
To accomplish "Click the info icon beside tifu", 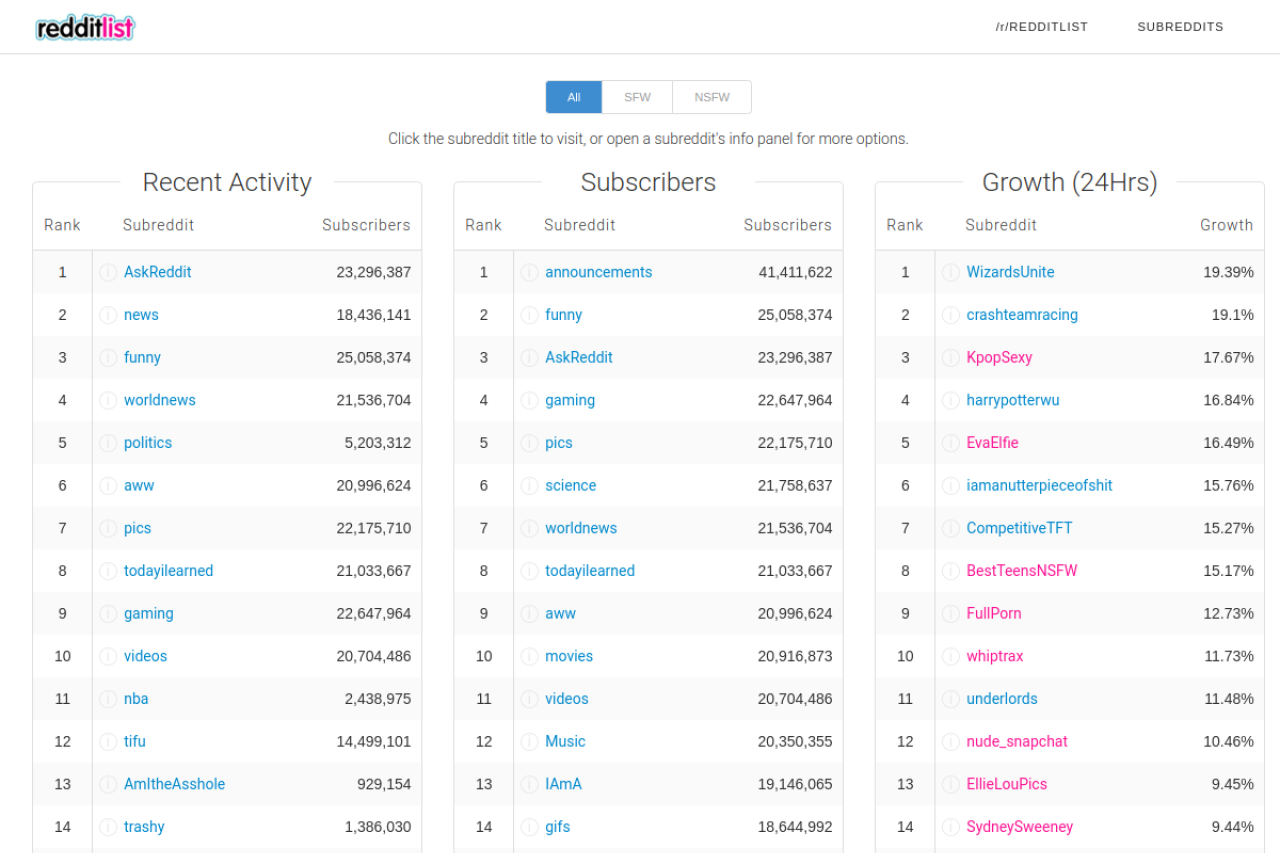I will point(107,741).
